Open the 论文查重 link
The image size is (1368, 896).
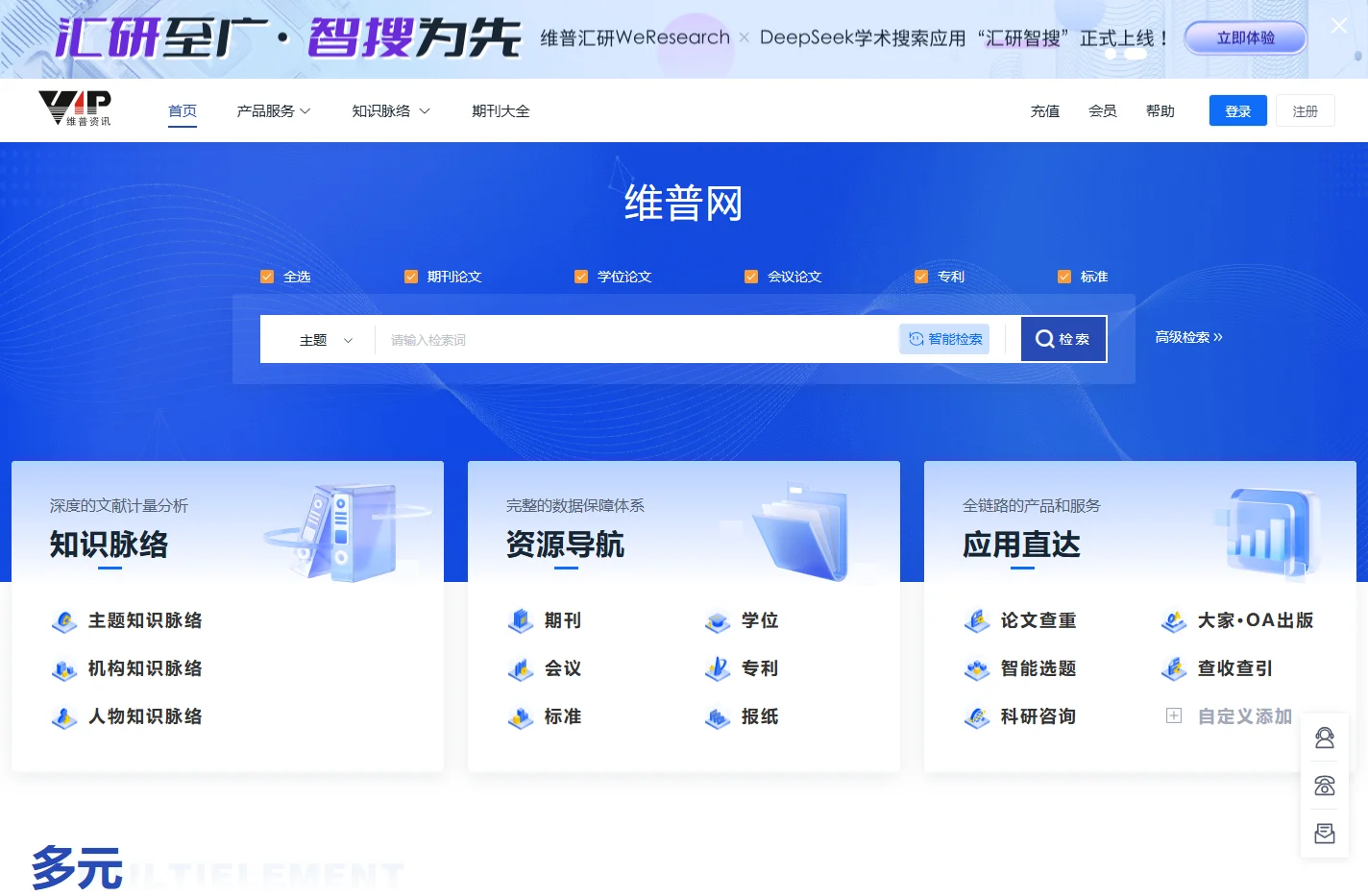pos(1038,621)
